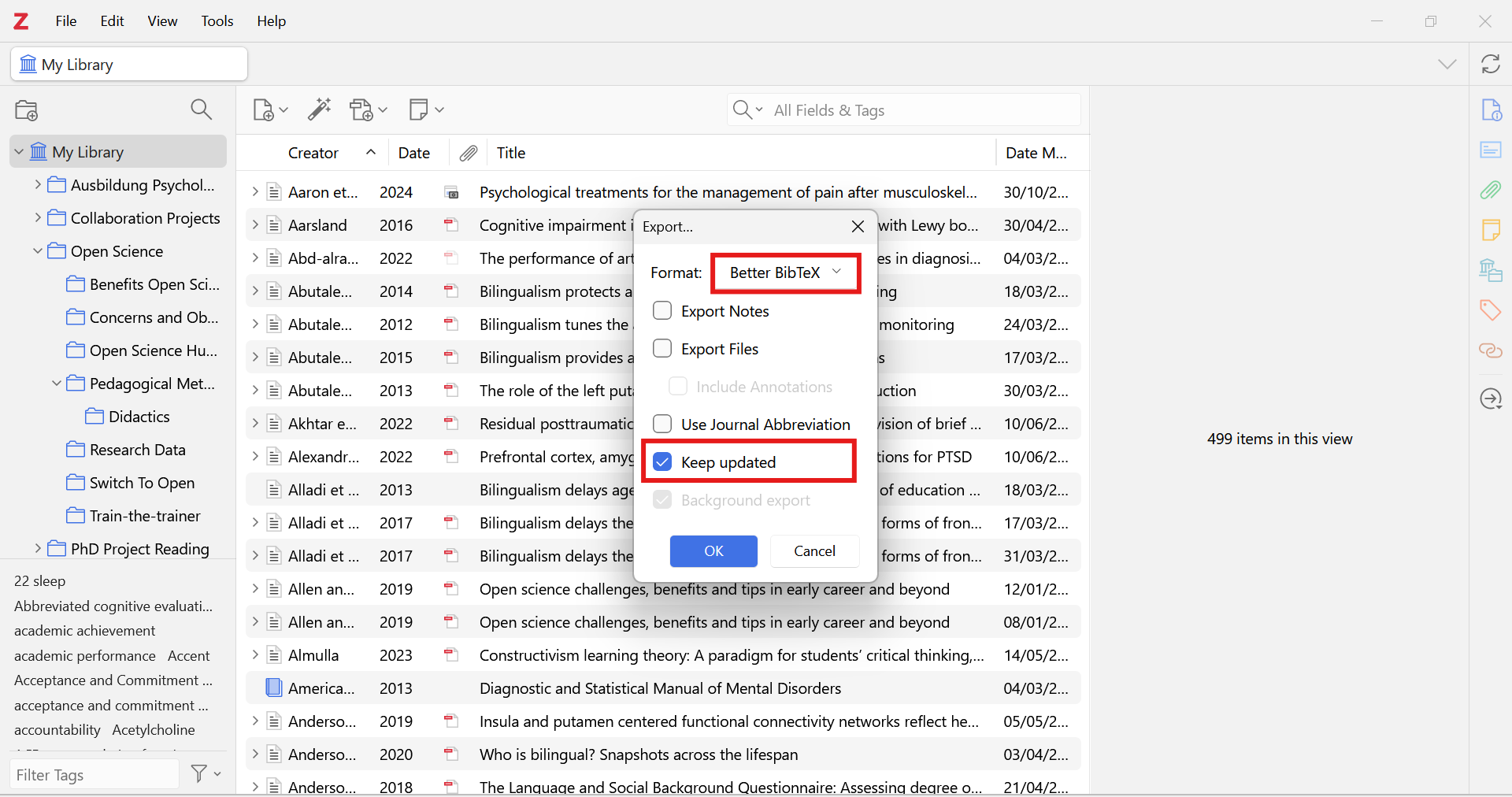Click the Filter Tags input field
This screenshot has height=797, width=1512.
tap(94, 775)
